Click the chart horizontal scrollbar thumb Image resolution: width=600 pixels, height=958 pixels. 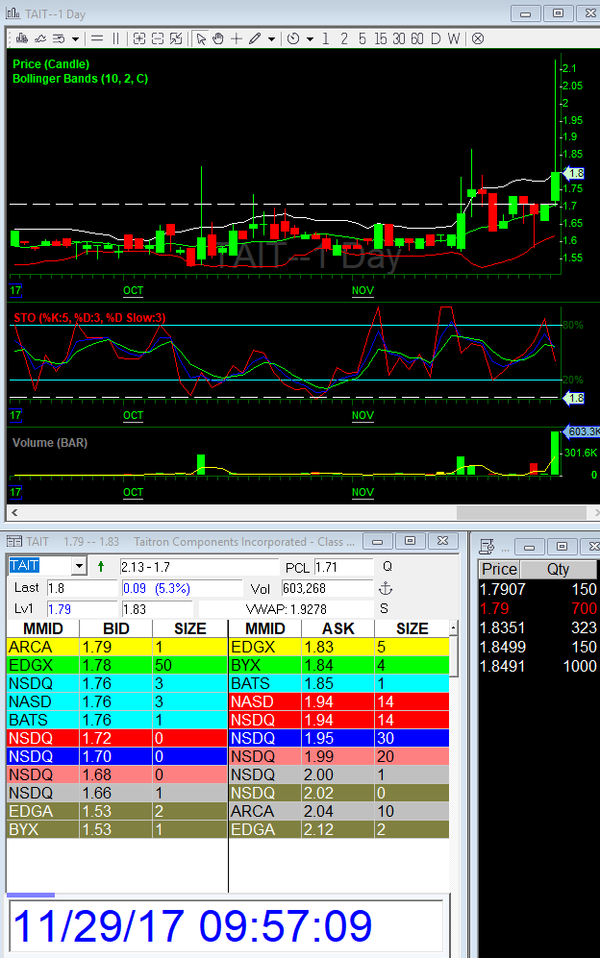(x=527, y=512)
